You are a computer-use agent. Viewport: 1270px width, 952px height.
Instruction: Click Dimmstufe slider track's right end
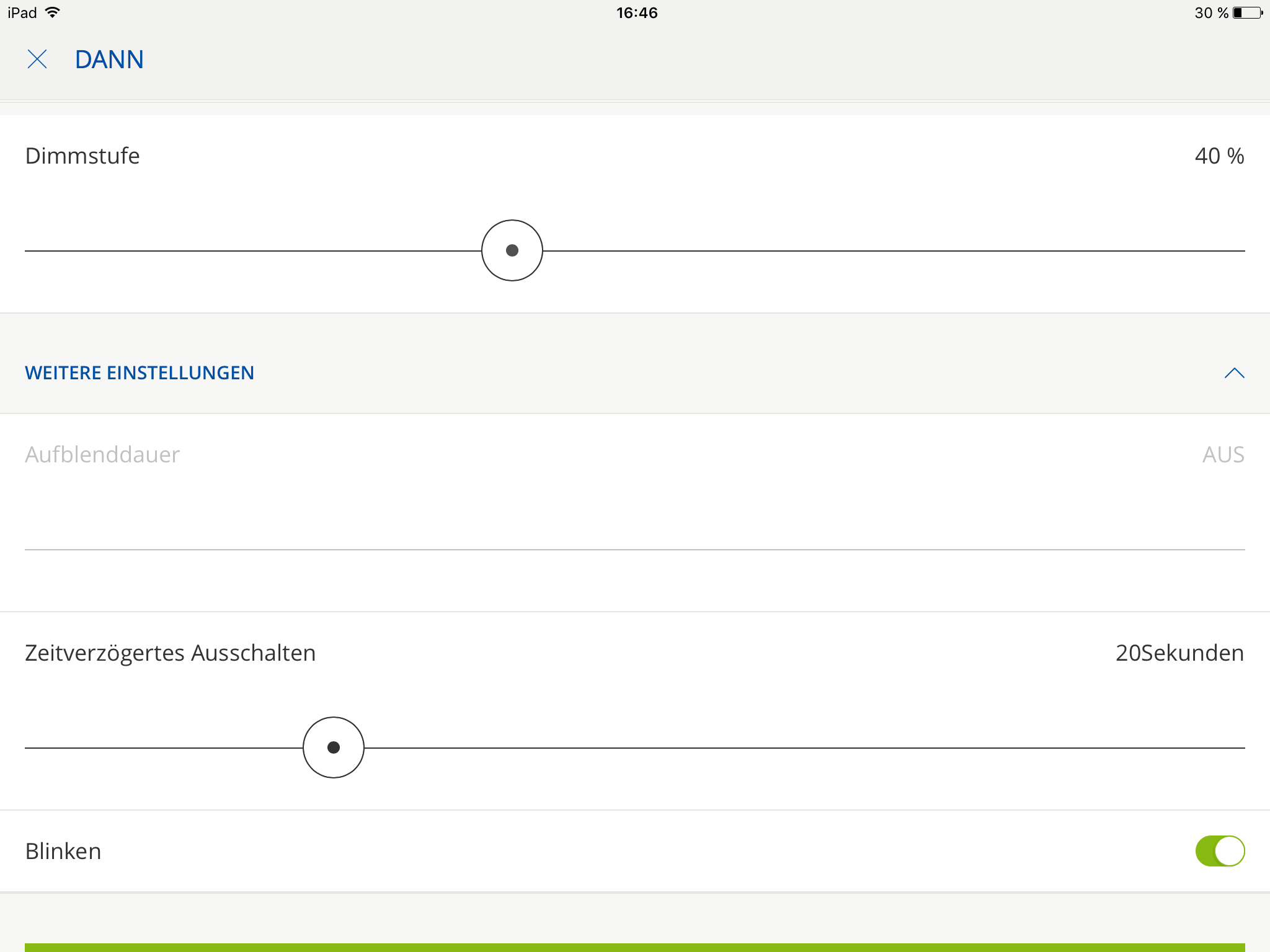1237,251
